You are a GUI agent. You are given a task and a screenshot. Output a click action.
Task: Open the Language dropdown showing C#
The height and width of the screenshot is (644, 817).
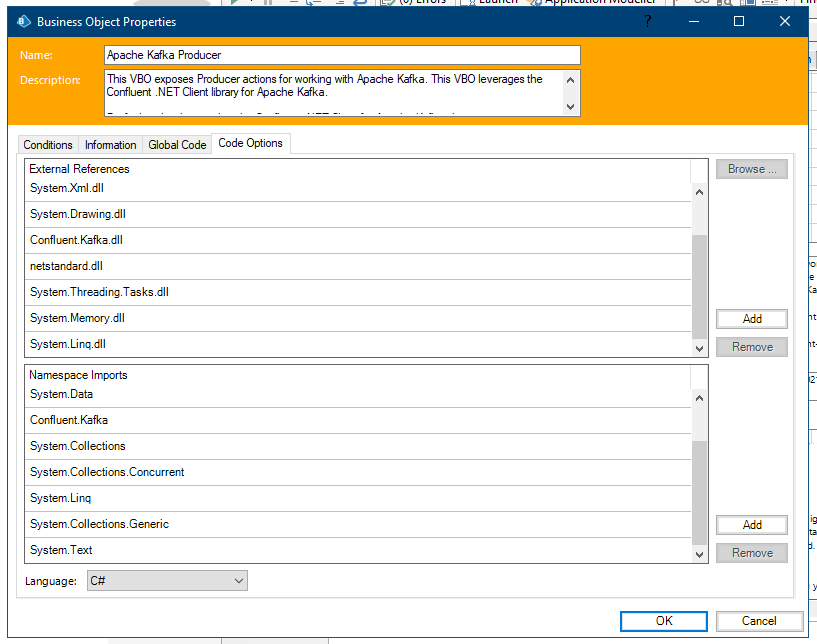tap(167, 581)
